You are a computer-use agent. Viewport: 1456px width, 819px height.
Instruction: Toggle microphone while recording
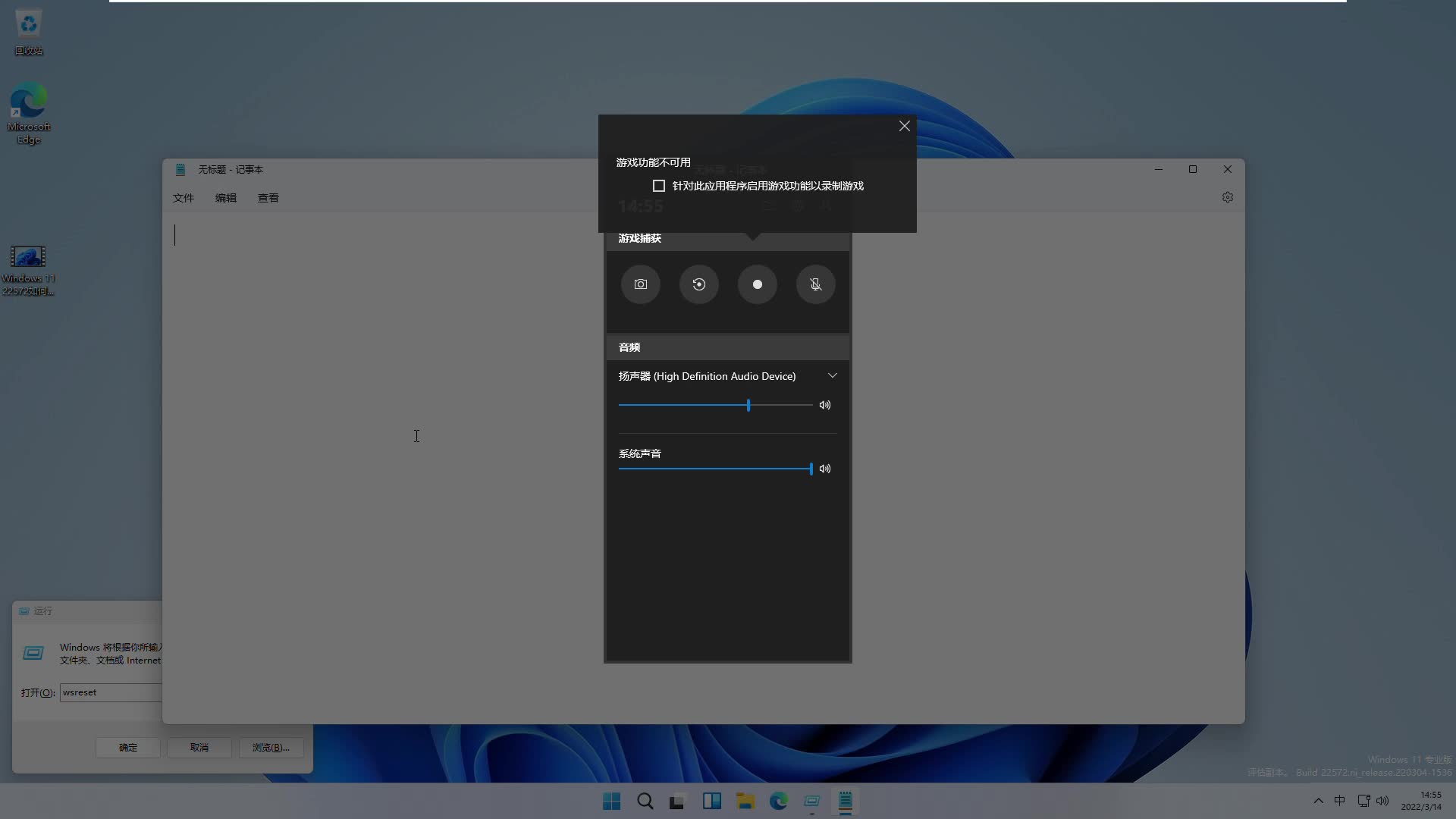coord(816,284)
